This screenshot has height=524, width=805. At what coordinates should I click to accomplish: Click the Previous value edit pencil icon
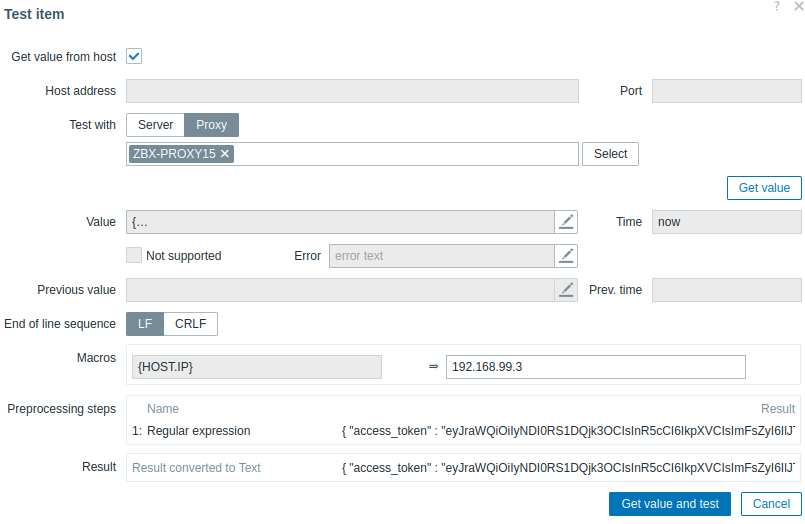(567, 290)
